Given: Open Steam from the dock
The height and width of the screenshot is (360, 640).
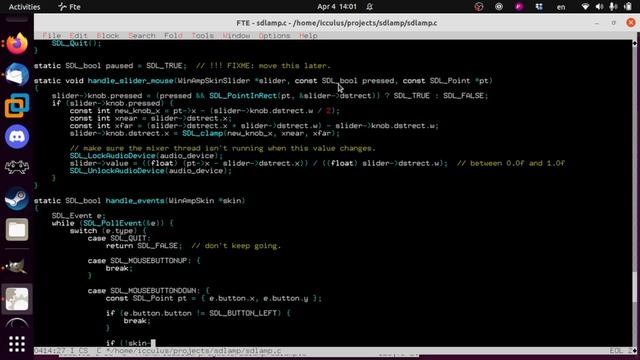Looking at the screenshot, I should (x=17, y=199).
